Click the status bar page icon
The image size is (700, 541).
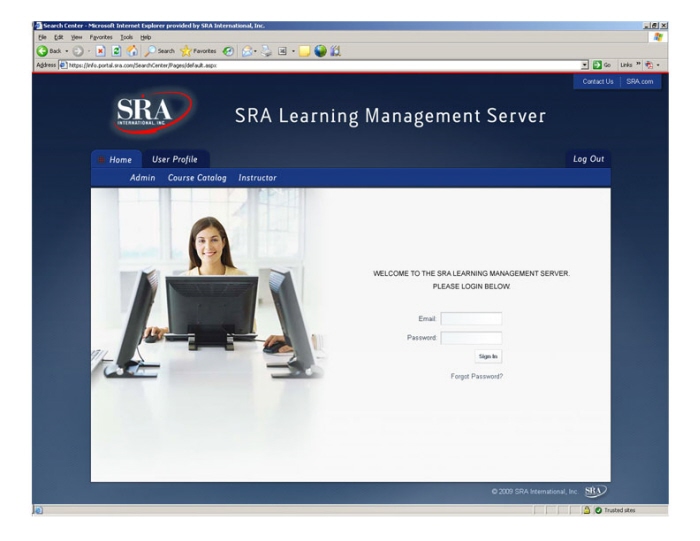tap(38, 510)
